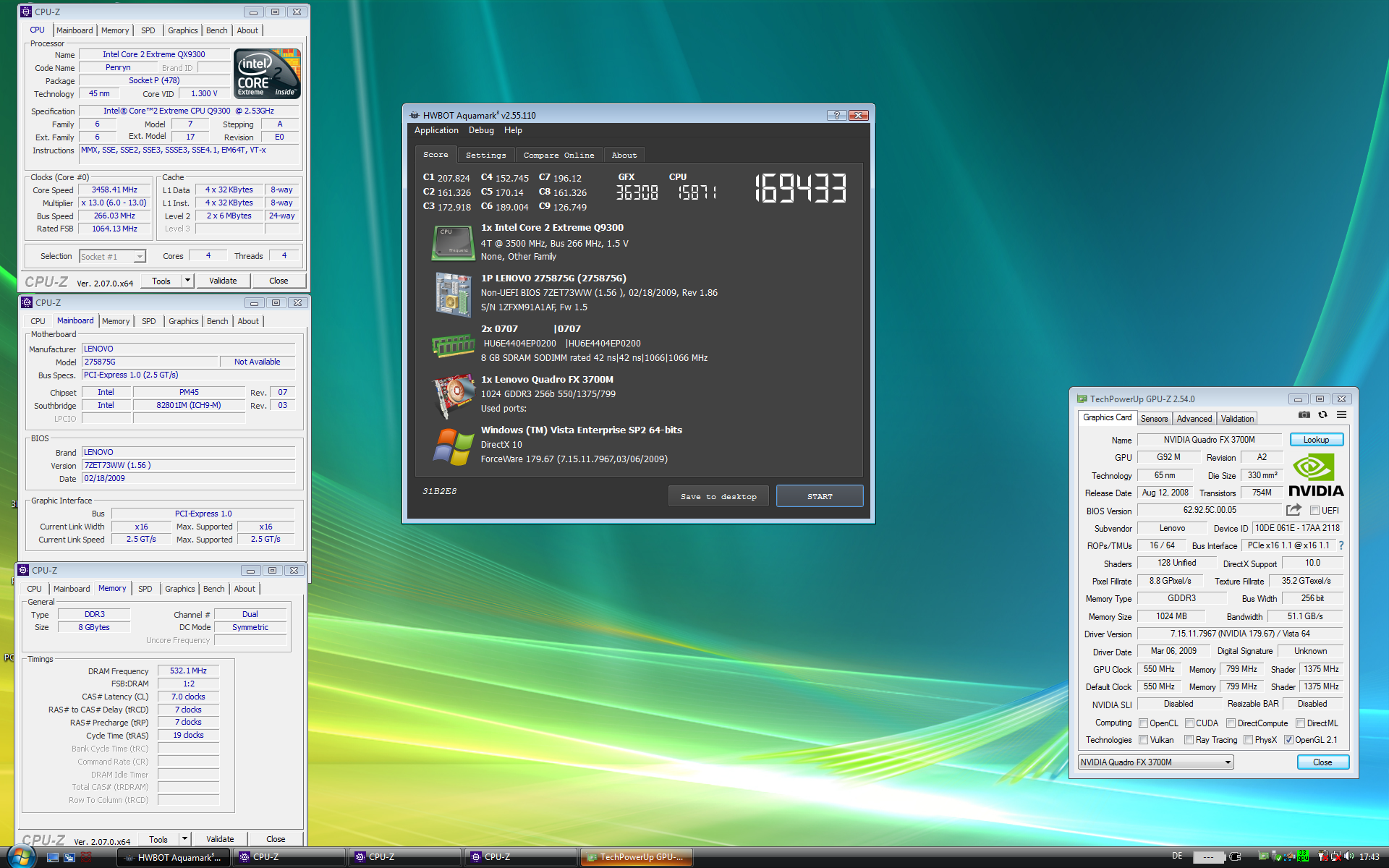
Task: Click the GPU-Z title bar app icon
Action: point(1082,399)
